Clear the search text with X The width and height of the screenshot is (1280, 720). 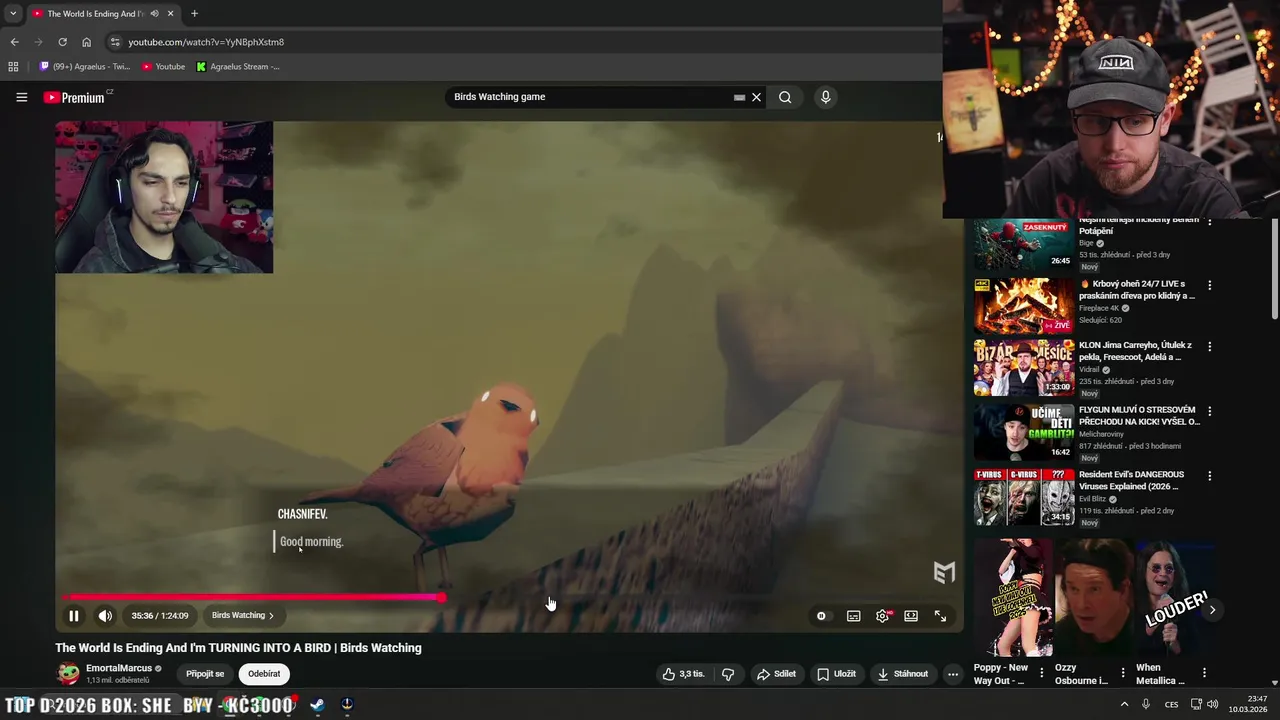click(757, 97)
